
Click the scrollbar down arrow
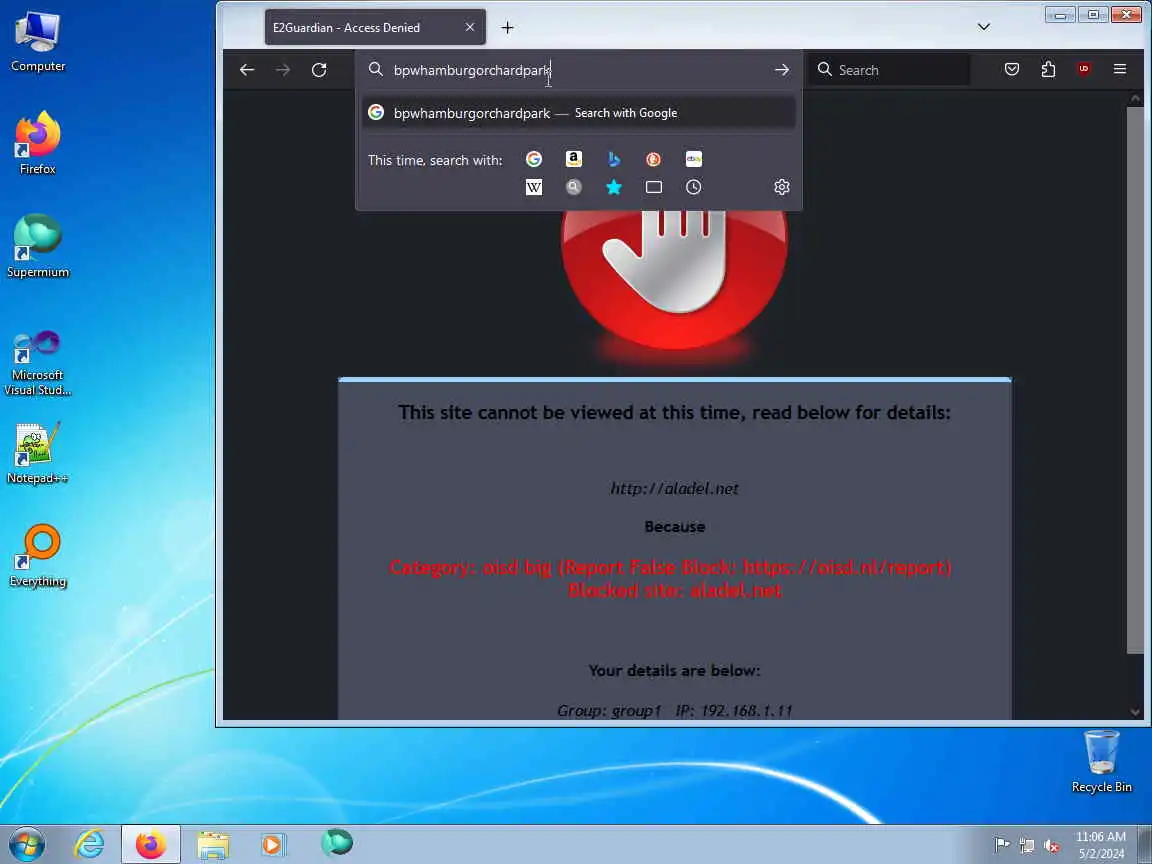click(x=1135, y=712)
